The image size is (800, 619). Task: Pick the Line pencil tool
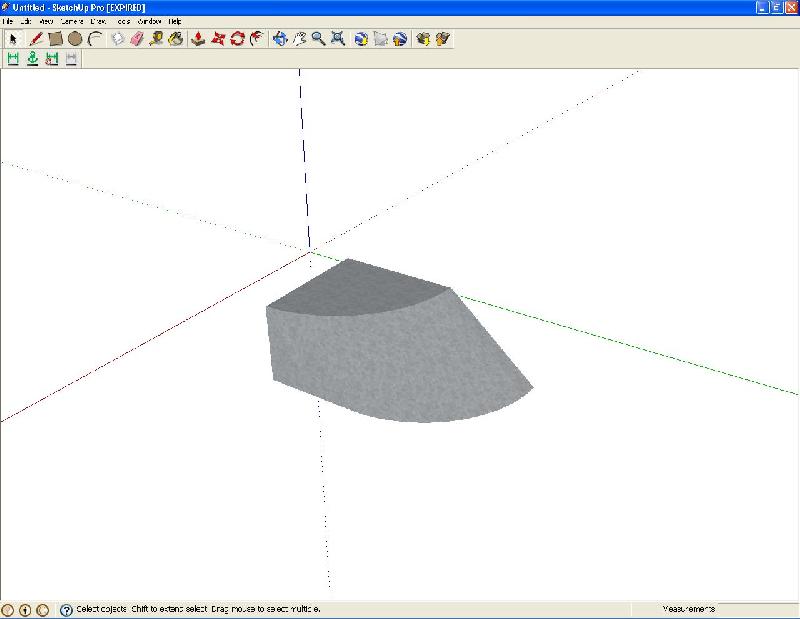tap(35, 39)
